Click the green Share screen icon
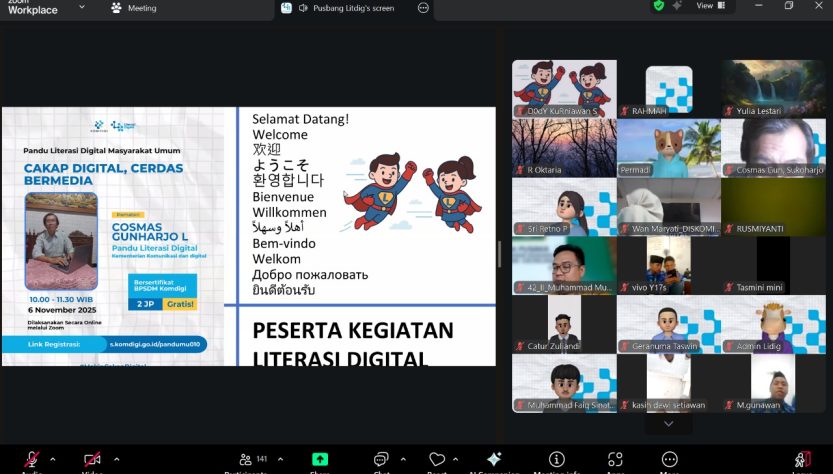Image resolution: width=833 pixels, height=474 pixels. coord(320,459)
